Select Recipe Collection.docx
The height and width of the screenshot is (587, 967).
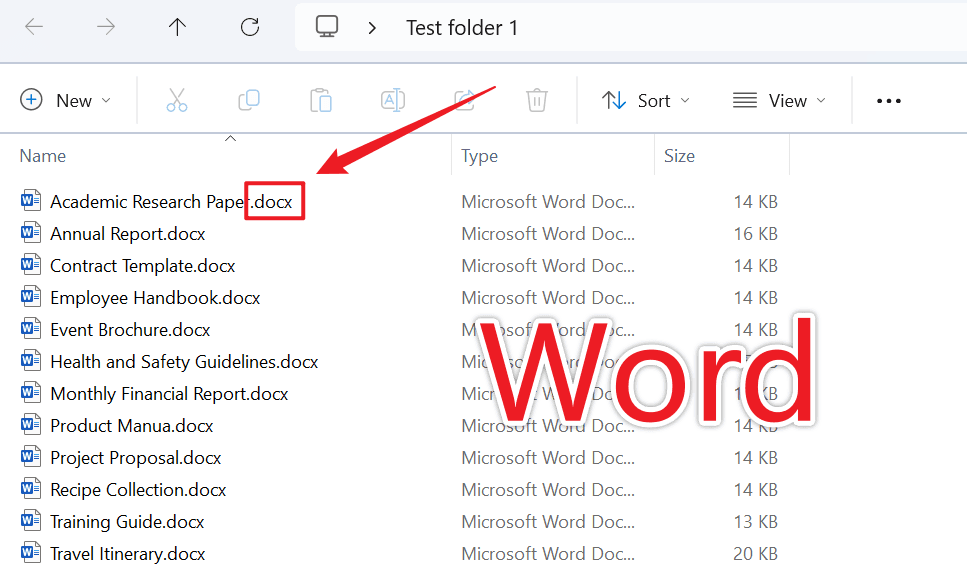tap(138, 490)
